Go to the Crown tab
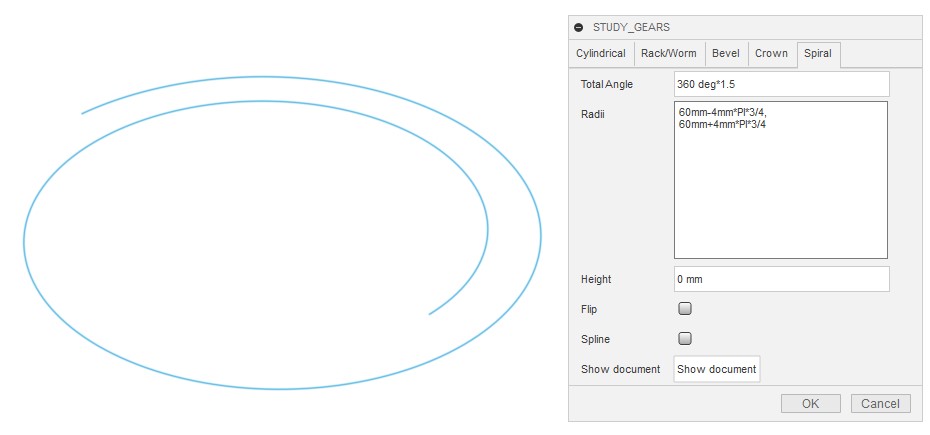Viewport: 930px width, 435px height. click(x=771, y=54)
